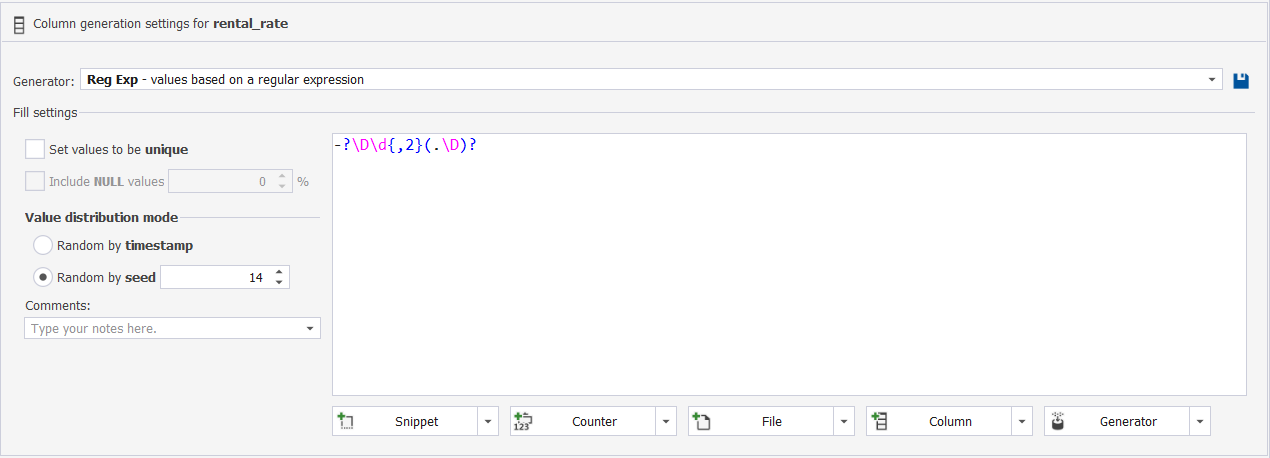Click the Generator button icon
Image resolution: width=1270 pixels, height=458 pixels.
(1057, 421)
